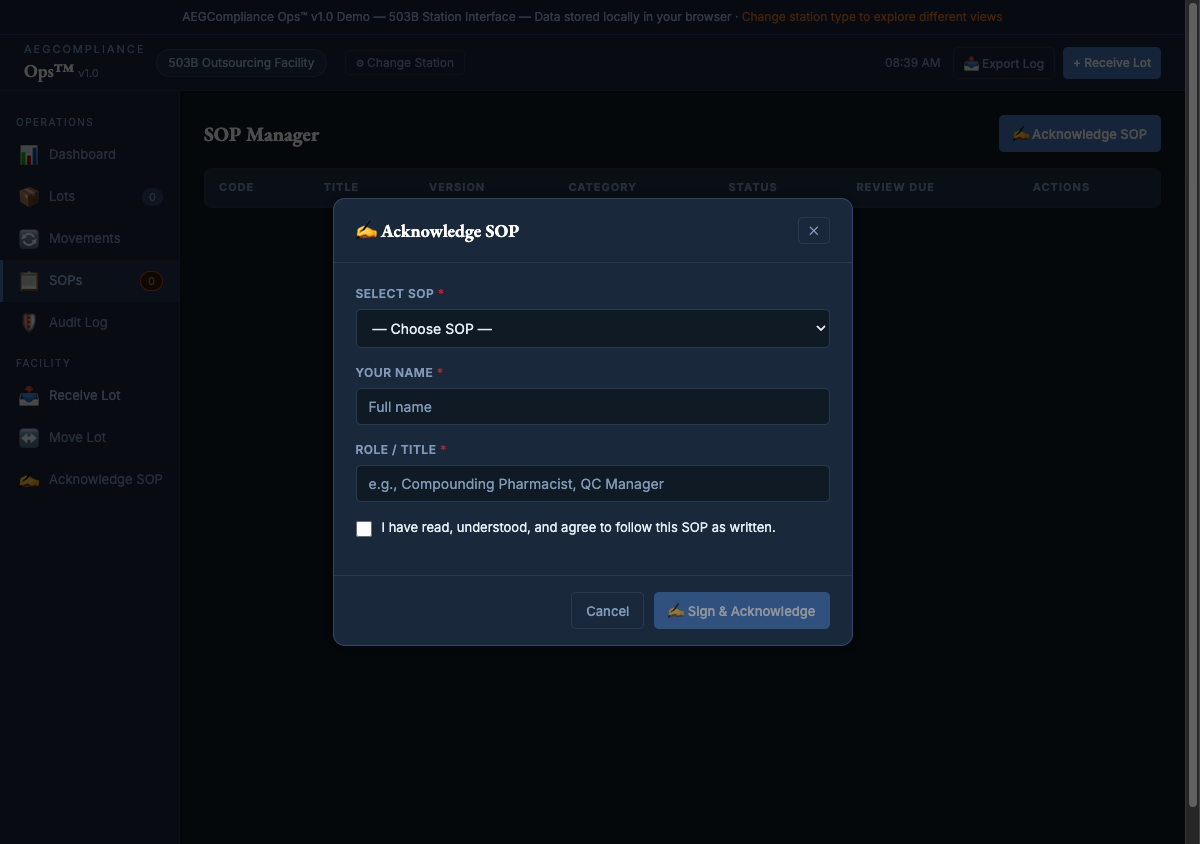Click the Dashboard chart icon in sidebar
Image resolution: width=1200 pixels, height=844 pixels.
click(x=29, y=155)
